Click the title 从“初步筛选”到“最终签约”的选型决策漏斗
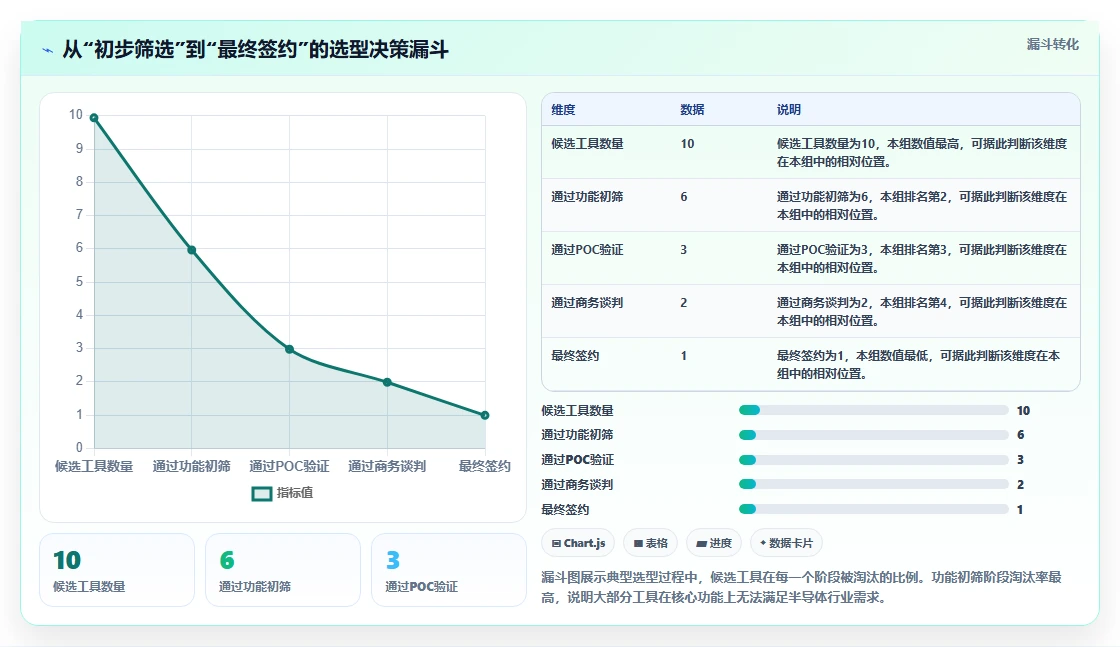This screenshot has height=647, width=1120. click(255, 49)
